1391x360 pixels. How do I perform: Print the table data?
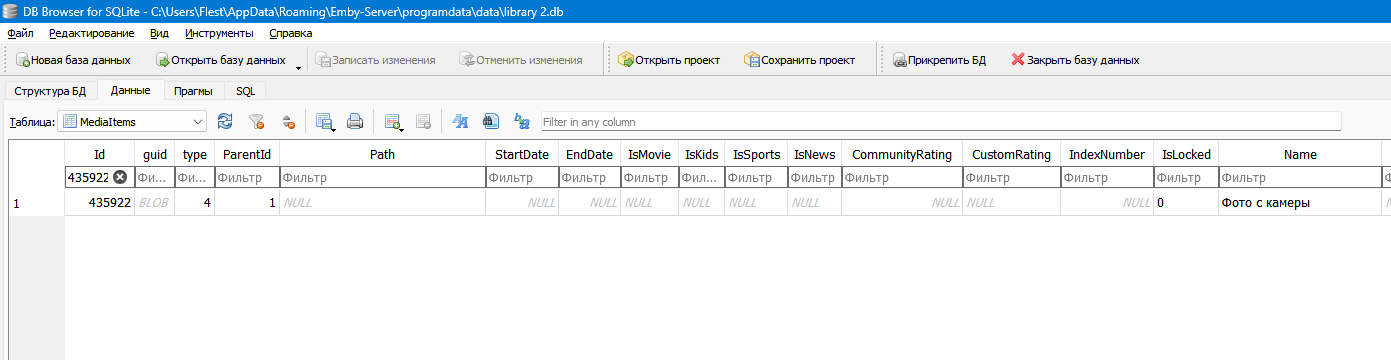pos(354,122)
